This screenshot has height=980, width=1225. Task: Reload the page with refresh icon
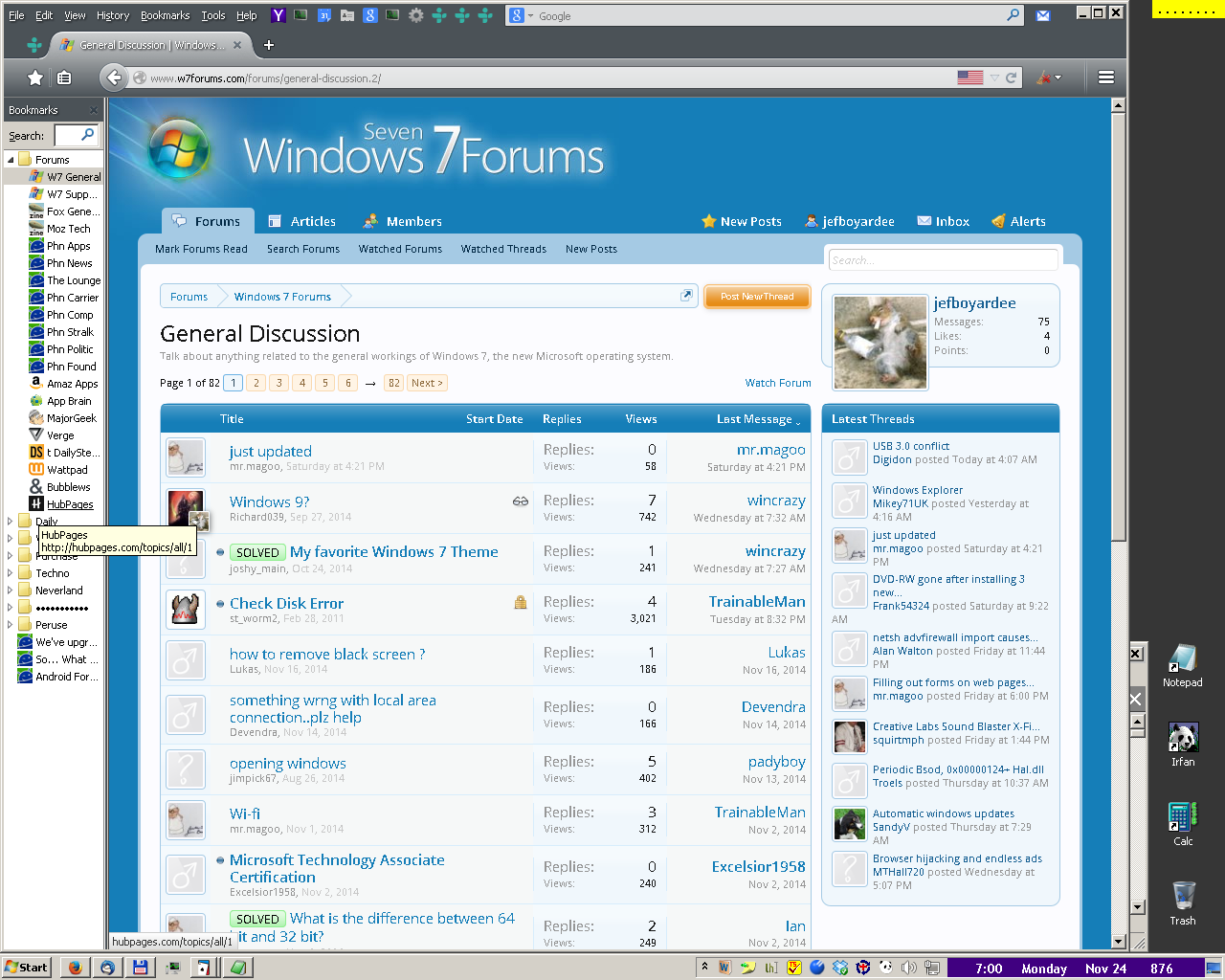[1011, 78]
